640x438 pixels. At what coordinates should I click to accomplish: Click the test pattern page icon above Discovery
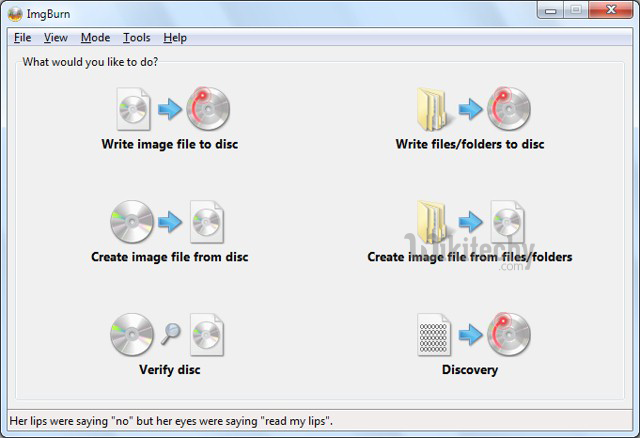434,334
